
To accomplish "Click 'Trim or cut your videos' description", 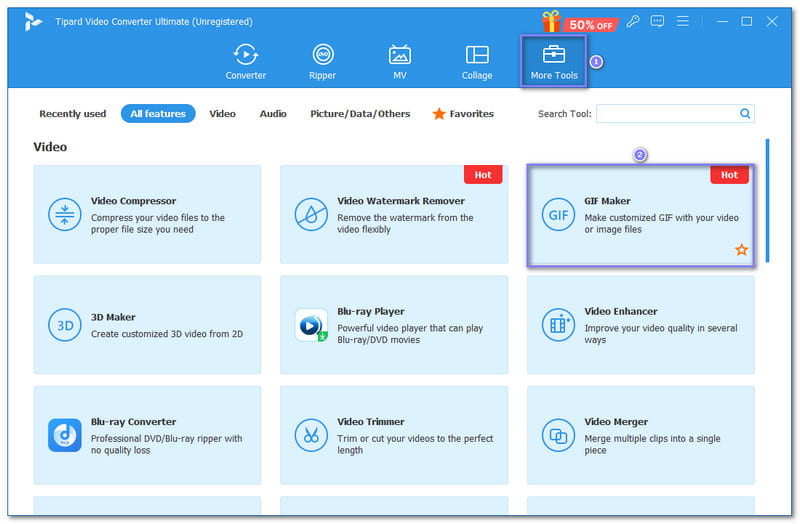I will coord(415,444).
